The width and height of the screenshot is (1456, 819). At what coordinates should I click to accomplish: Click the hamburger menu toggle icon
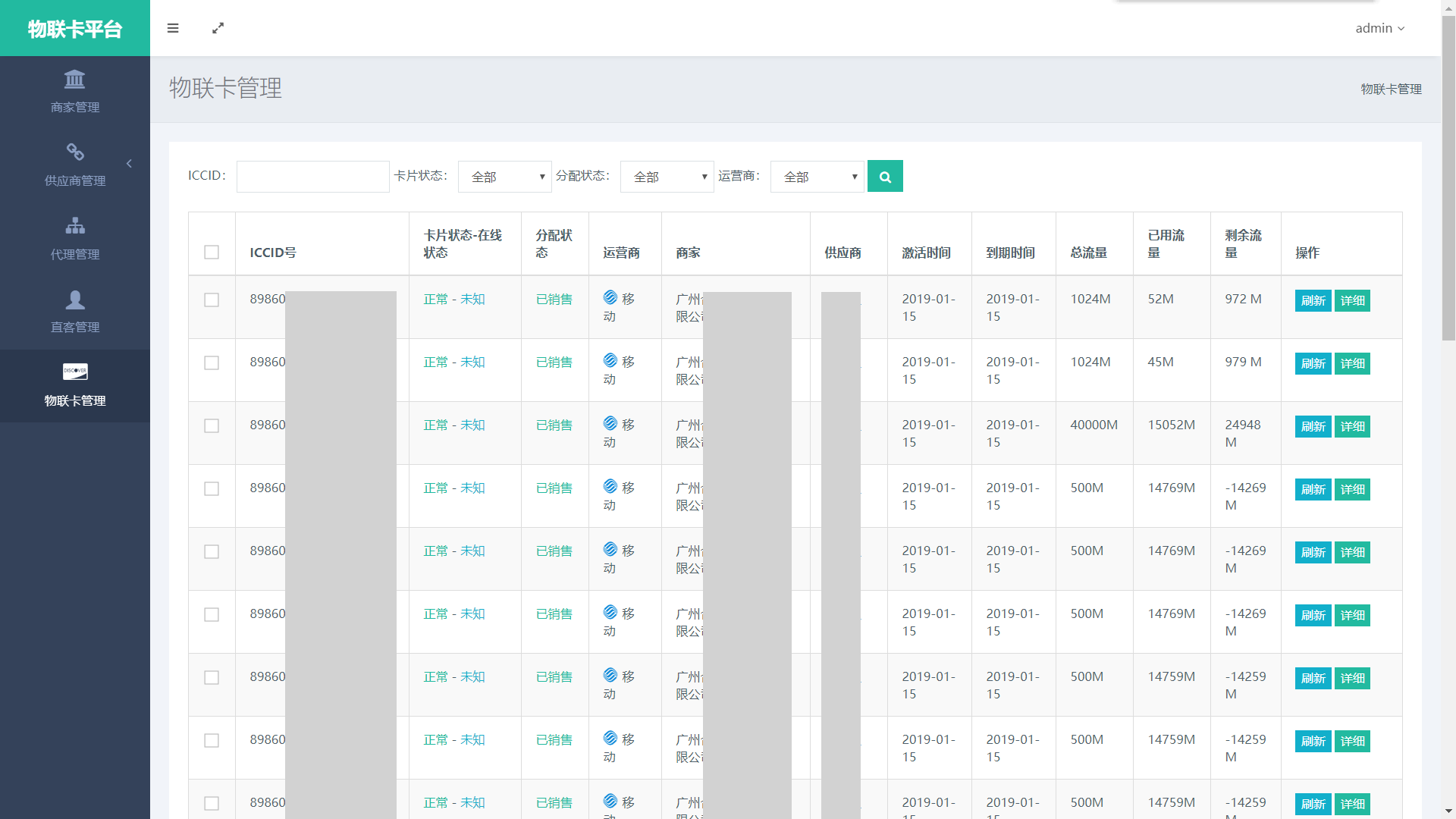pos(173,28)
